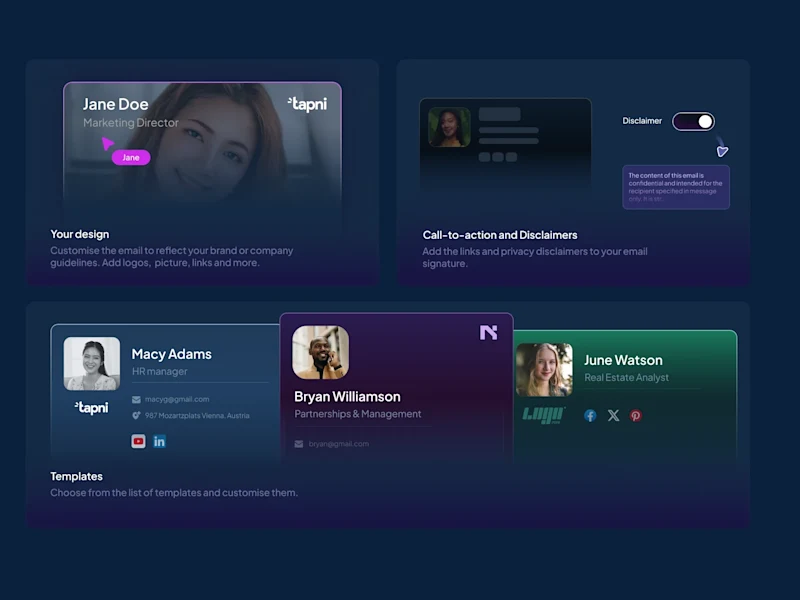Image resolution: width=800 pixels, height=600 pixels.
Task: Click the Pinterest icon on June Watson card
Action: tap(636, 415)
